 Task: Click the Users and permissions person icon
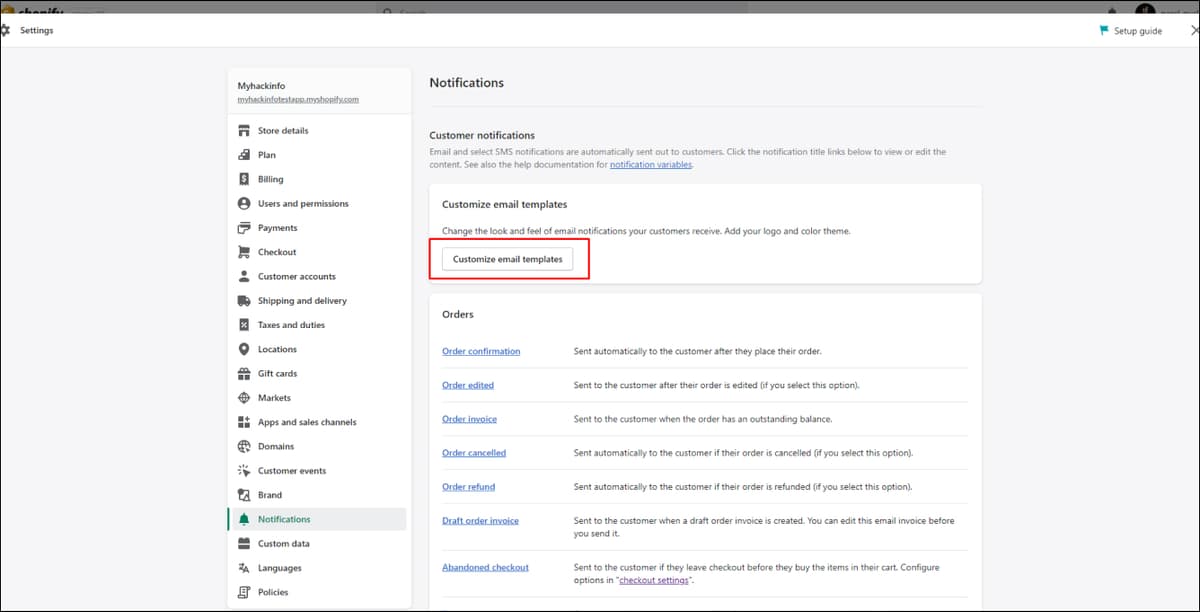(x=243, y=203)
